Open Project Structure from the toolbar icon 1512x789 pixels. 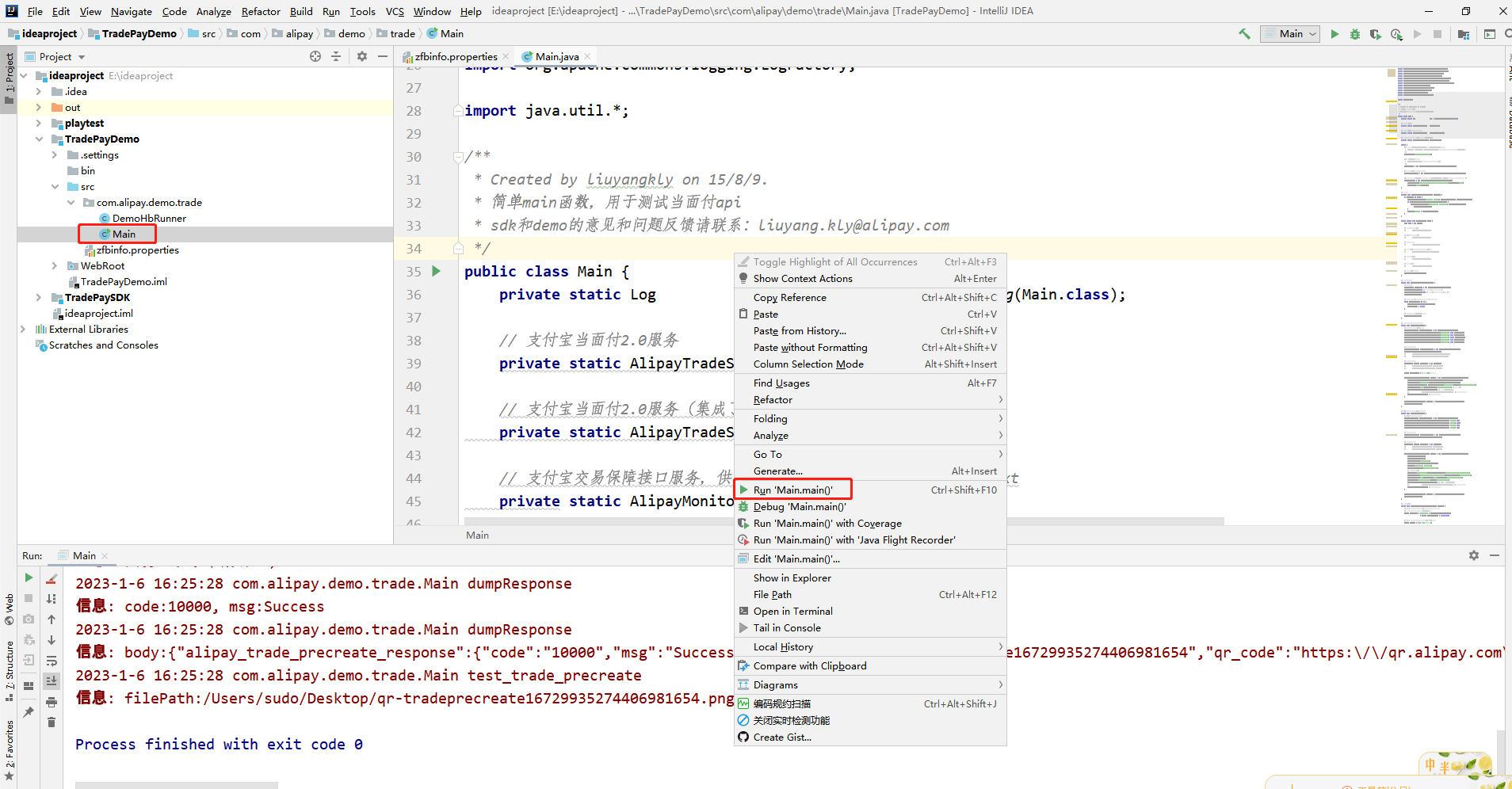coord(1464,34)
